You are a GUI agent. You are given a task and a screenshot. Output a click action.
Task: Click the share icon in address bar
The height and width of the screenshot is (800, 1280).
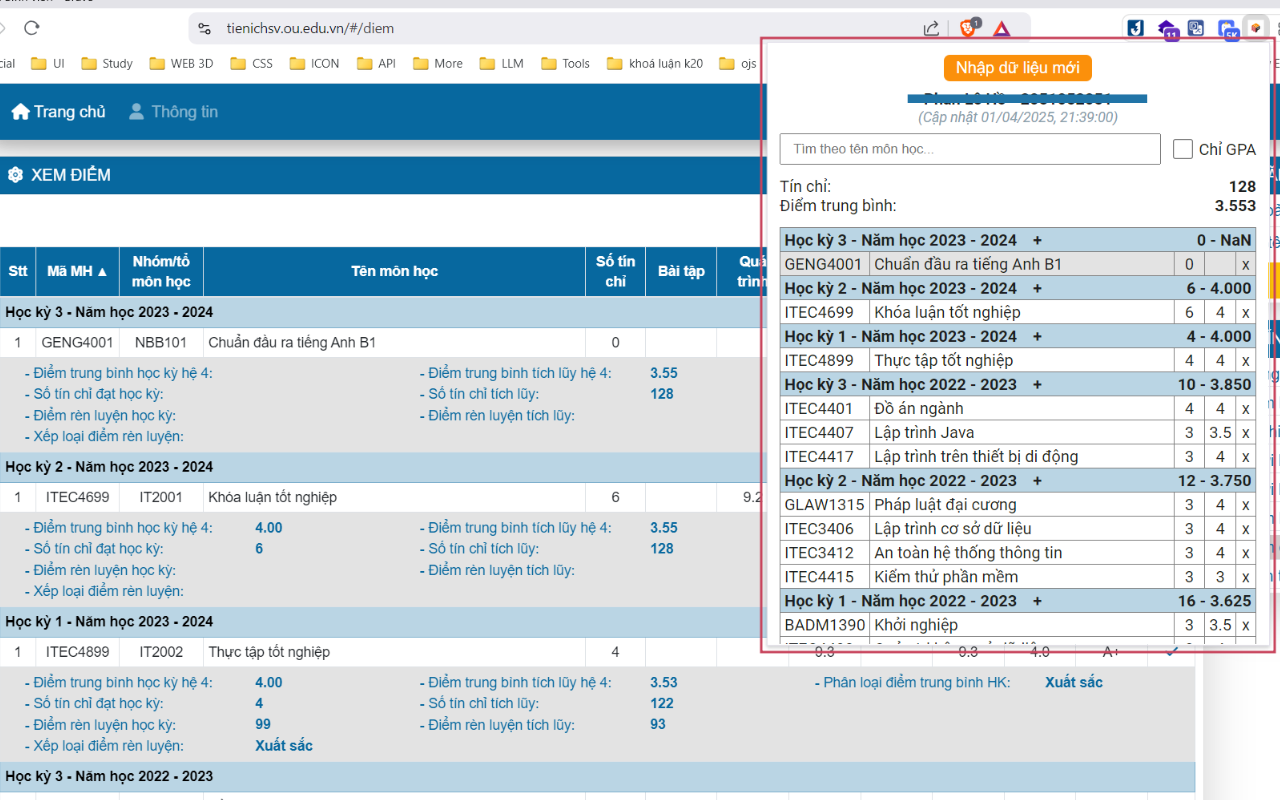point(931,28)
